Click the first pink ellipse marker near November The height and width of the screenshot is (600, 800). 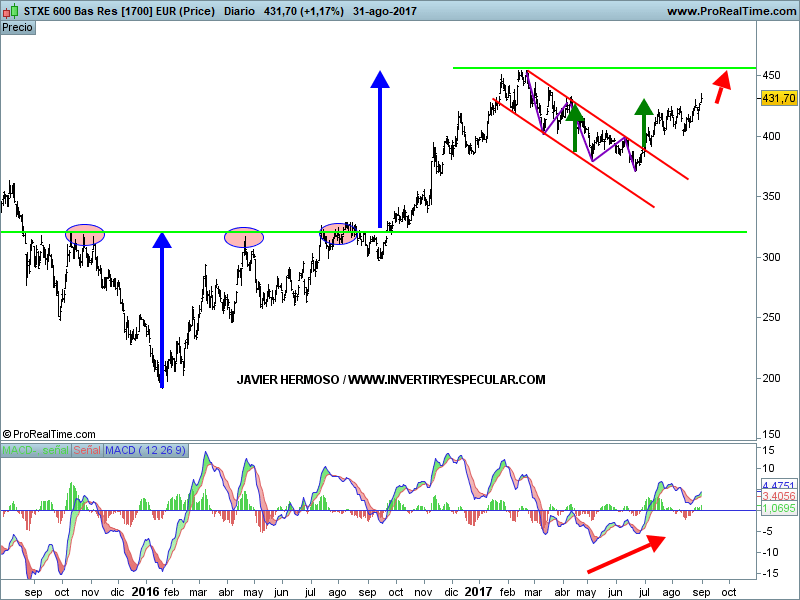pos(85,235)
